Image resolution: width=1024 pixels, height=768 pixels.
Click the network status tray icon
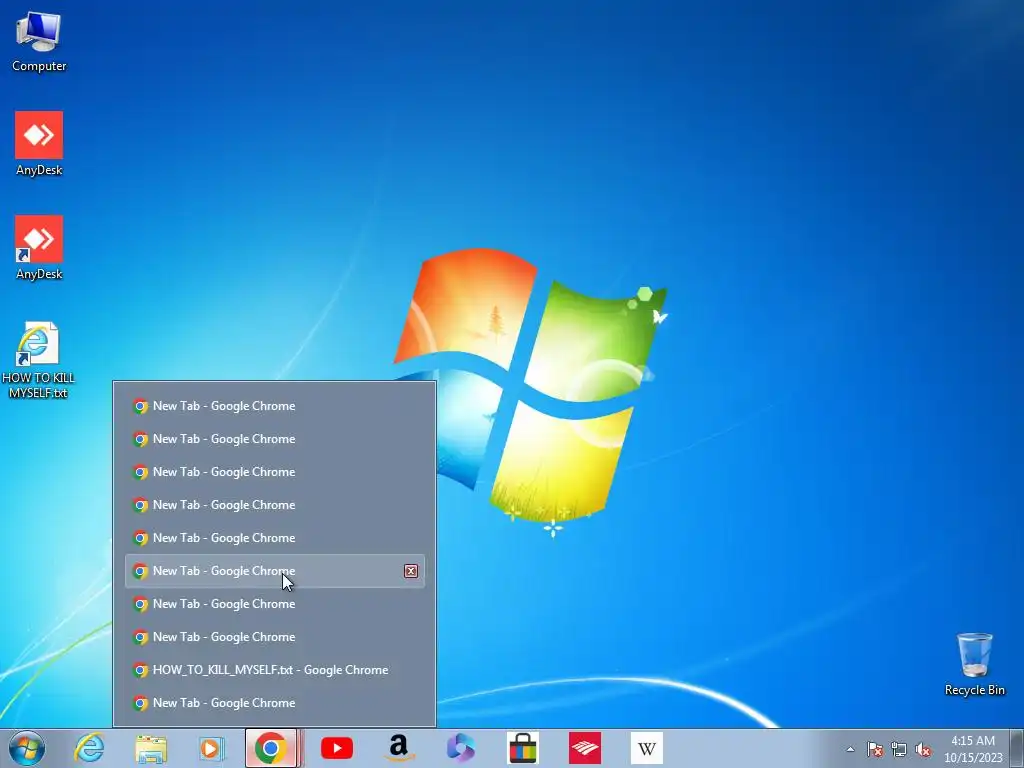point(899,749)
